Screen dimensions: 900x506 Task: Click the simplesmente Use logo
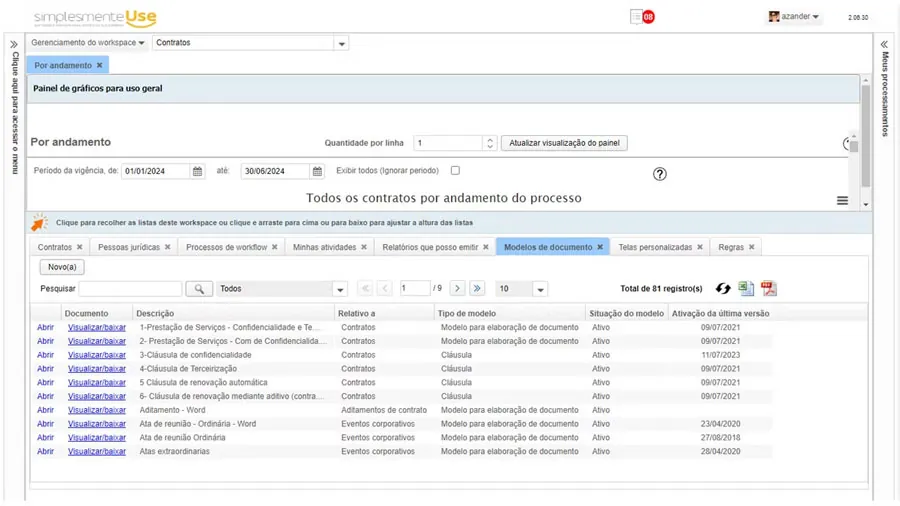click(x=95, y=18)
